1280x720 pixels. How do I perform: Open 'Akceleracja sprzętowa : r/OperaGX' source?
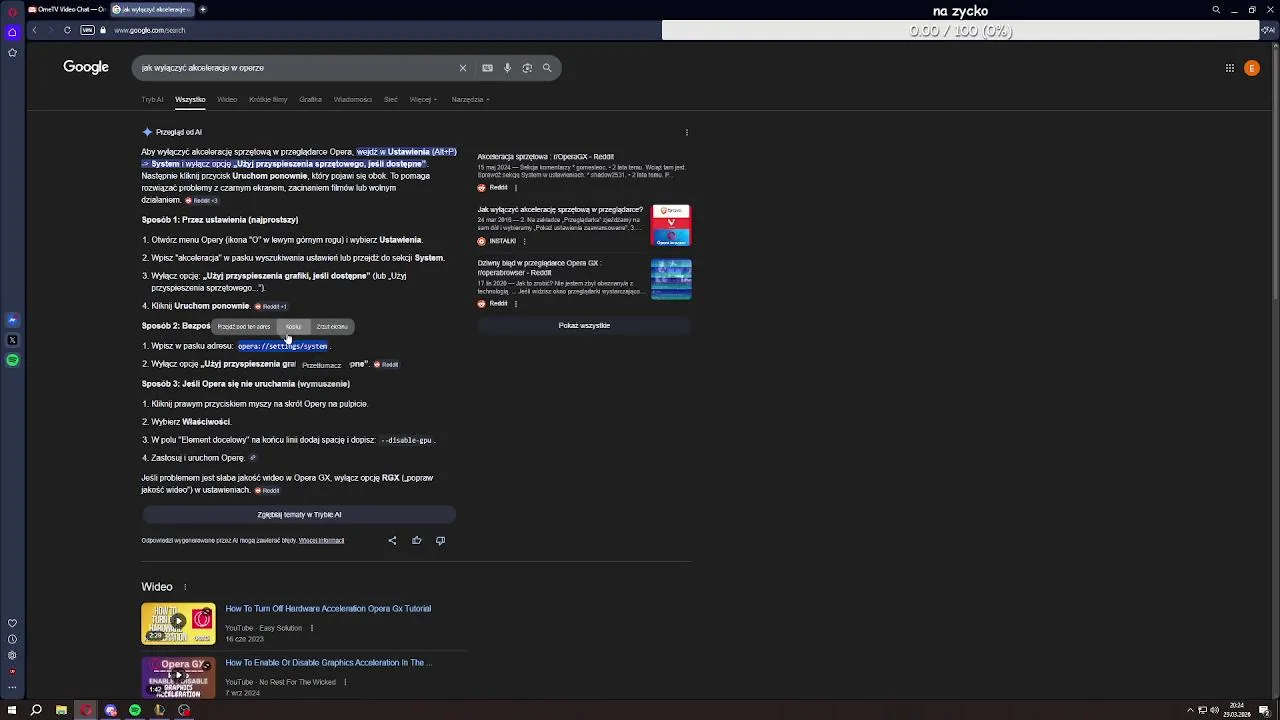[x=545, y=157]
